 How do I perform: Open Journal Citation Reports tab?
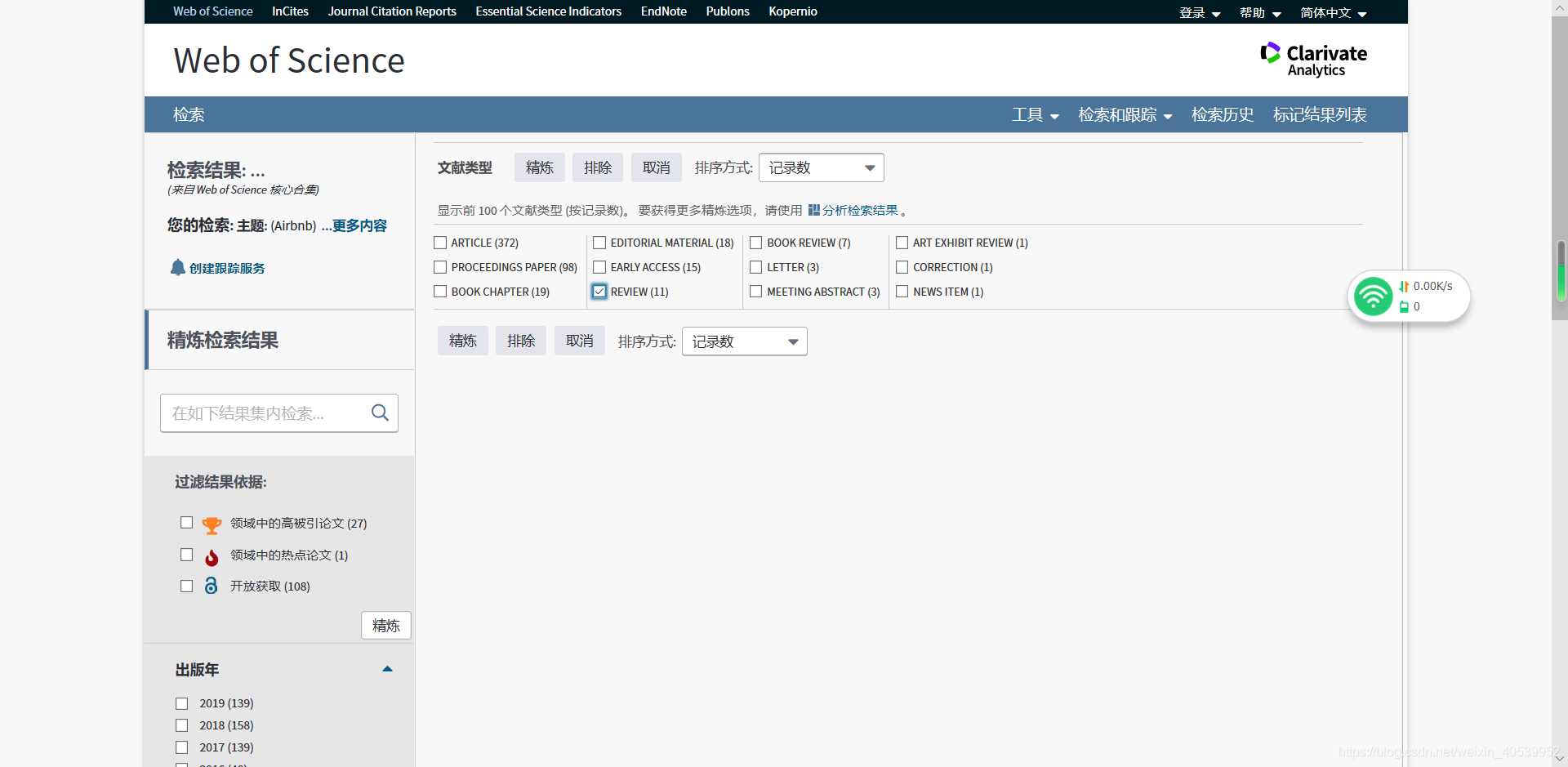point(392,11)
